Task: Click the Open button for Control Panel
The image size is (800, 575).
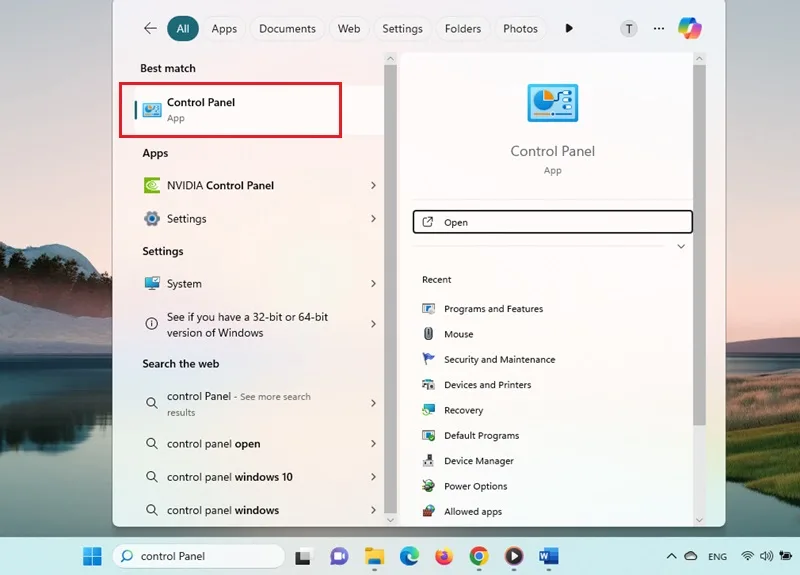Action: point(553,222)
